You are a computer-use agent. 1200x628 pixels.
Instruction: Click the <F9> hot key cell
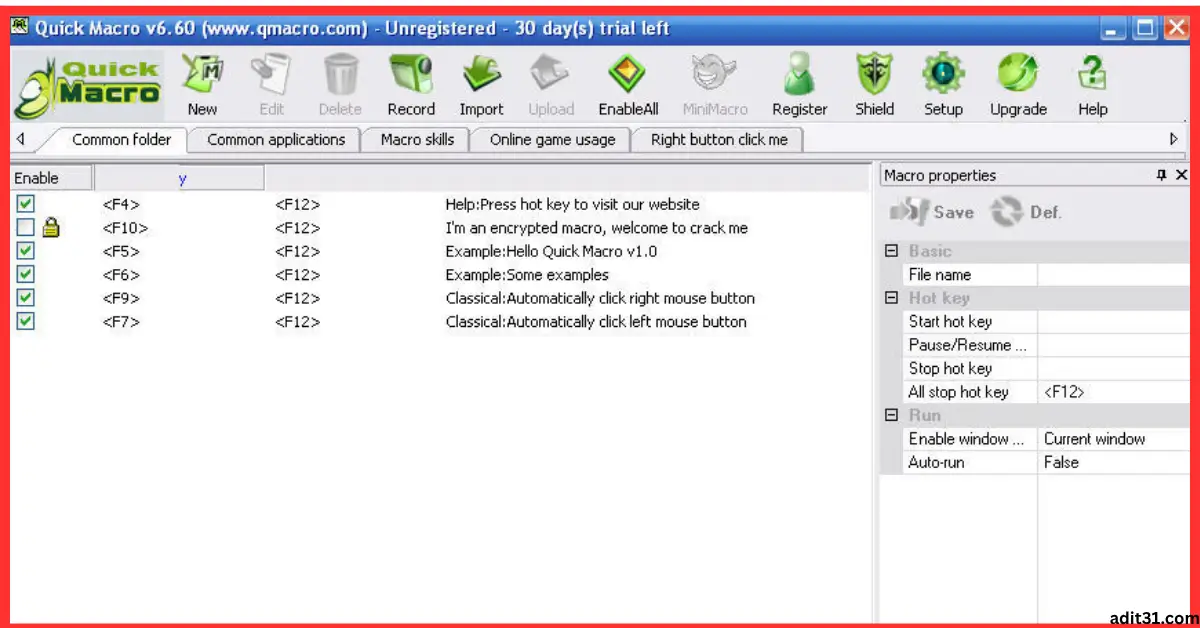coord(121,298)
